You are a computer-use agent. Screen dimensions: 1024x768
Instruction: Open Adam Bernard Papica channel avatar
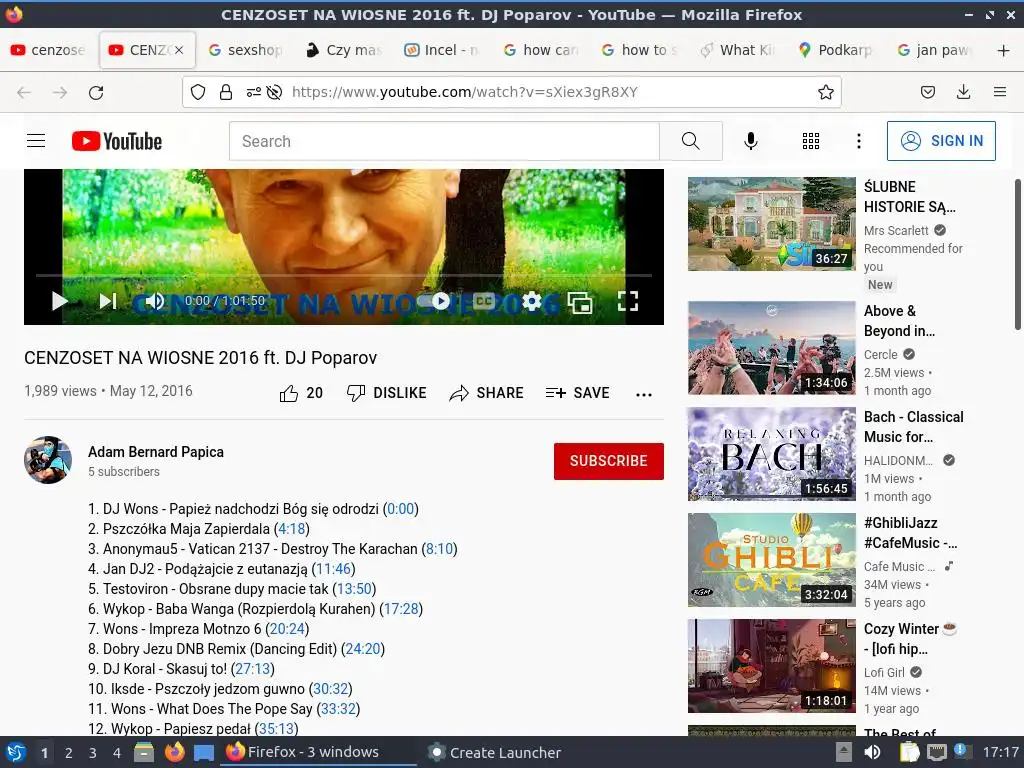point(48,460)
